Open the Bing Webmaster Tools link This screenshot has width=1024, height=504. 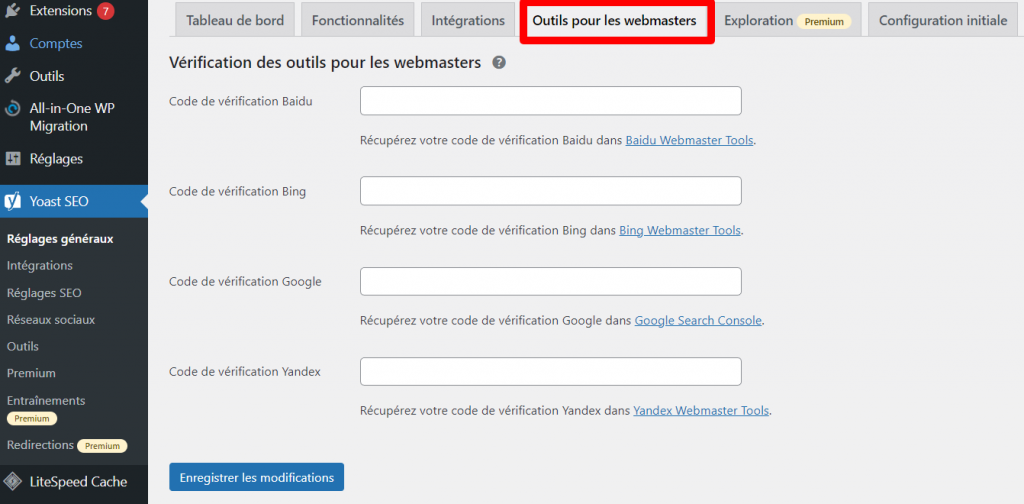680,231
